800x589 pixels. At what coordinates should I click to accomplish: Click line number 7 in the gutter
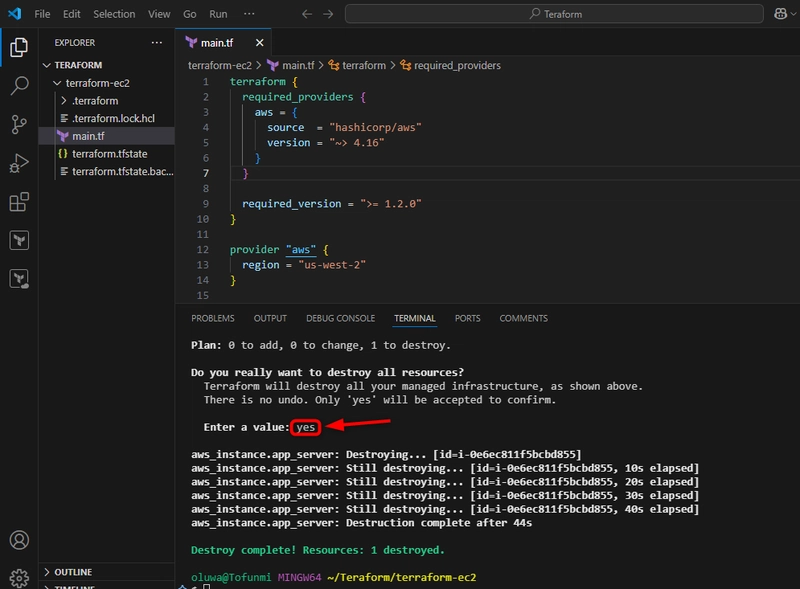(206, 173)
